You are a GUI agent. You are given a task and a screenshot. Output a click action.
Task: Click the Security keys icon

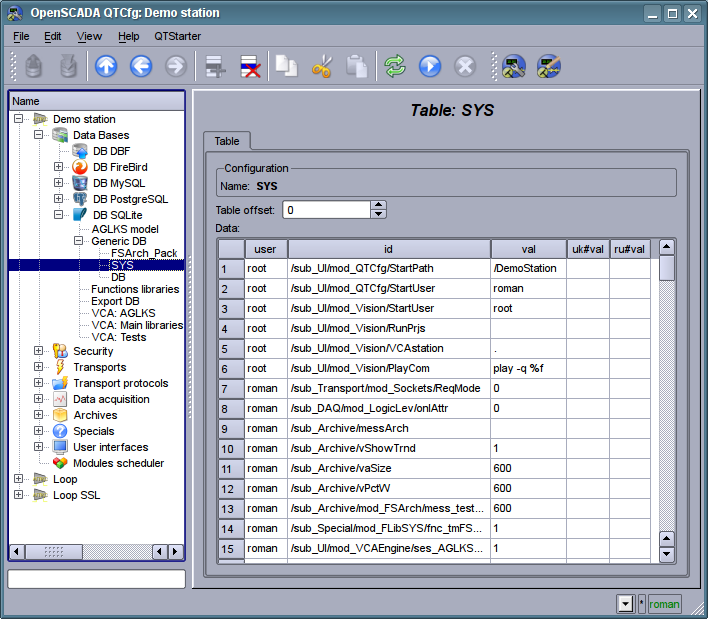click(x=60, y=351)
